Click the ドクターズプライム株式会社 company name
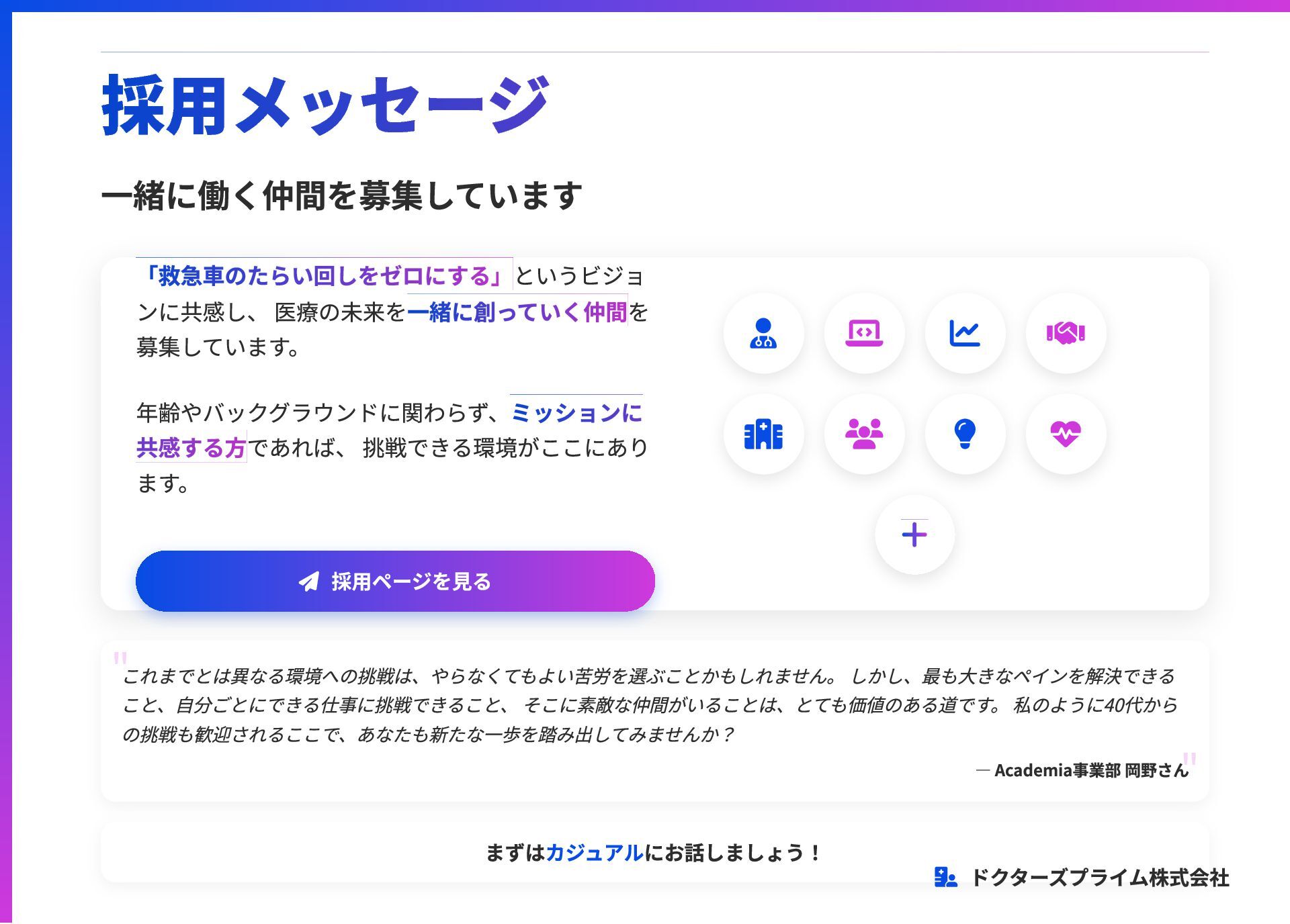 click(x=1100, y=878)
